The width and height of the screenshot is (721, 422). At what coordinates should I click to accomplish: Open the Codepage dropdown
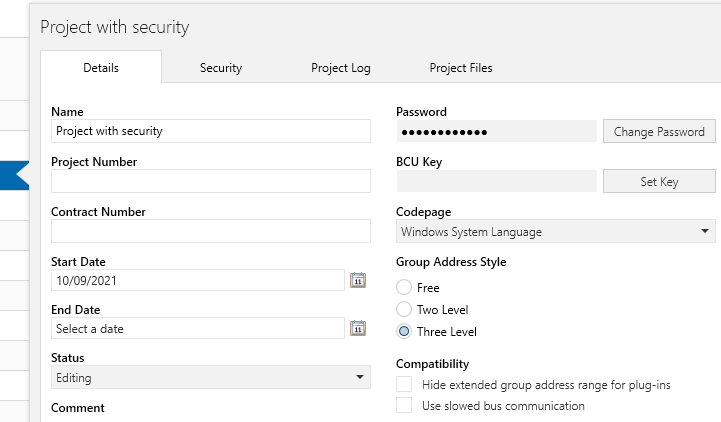click(555, 231)
